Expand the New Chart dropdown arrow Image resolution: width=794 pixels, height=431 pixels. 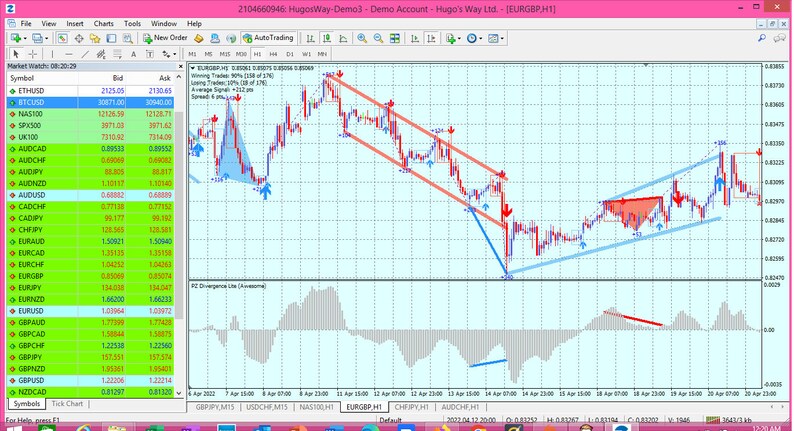tap(25, 38)
